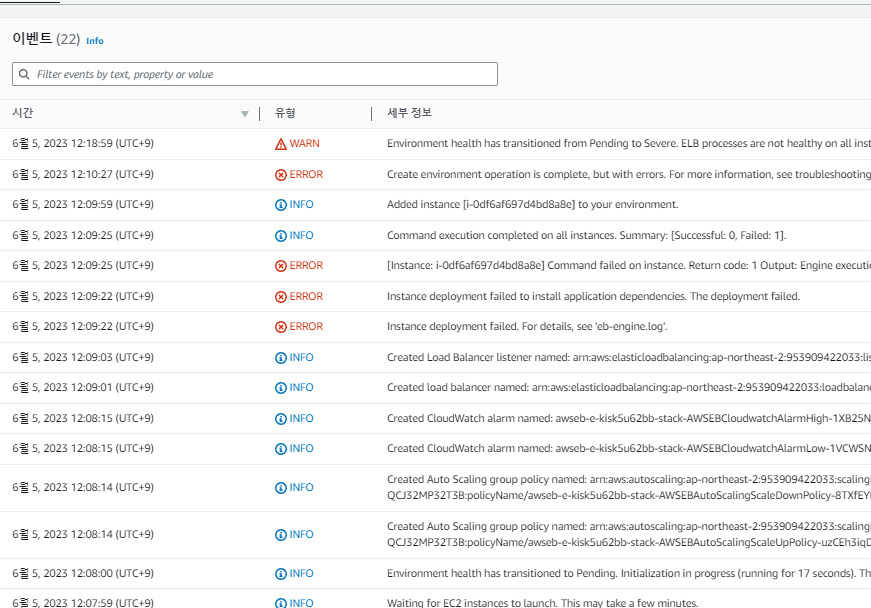Image resolution: width=871 pixels, height=608 pixels.
Task: Click INFO icon for Waiting for EC2 instances
Action: click(x=281, y=603)
